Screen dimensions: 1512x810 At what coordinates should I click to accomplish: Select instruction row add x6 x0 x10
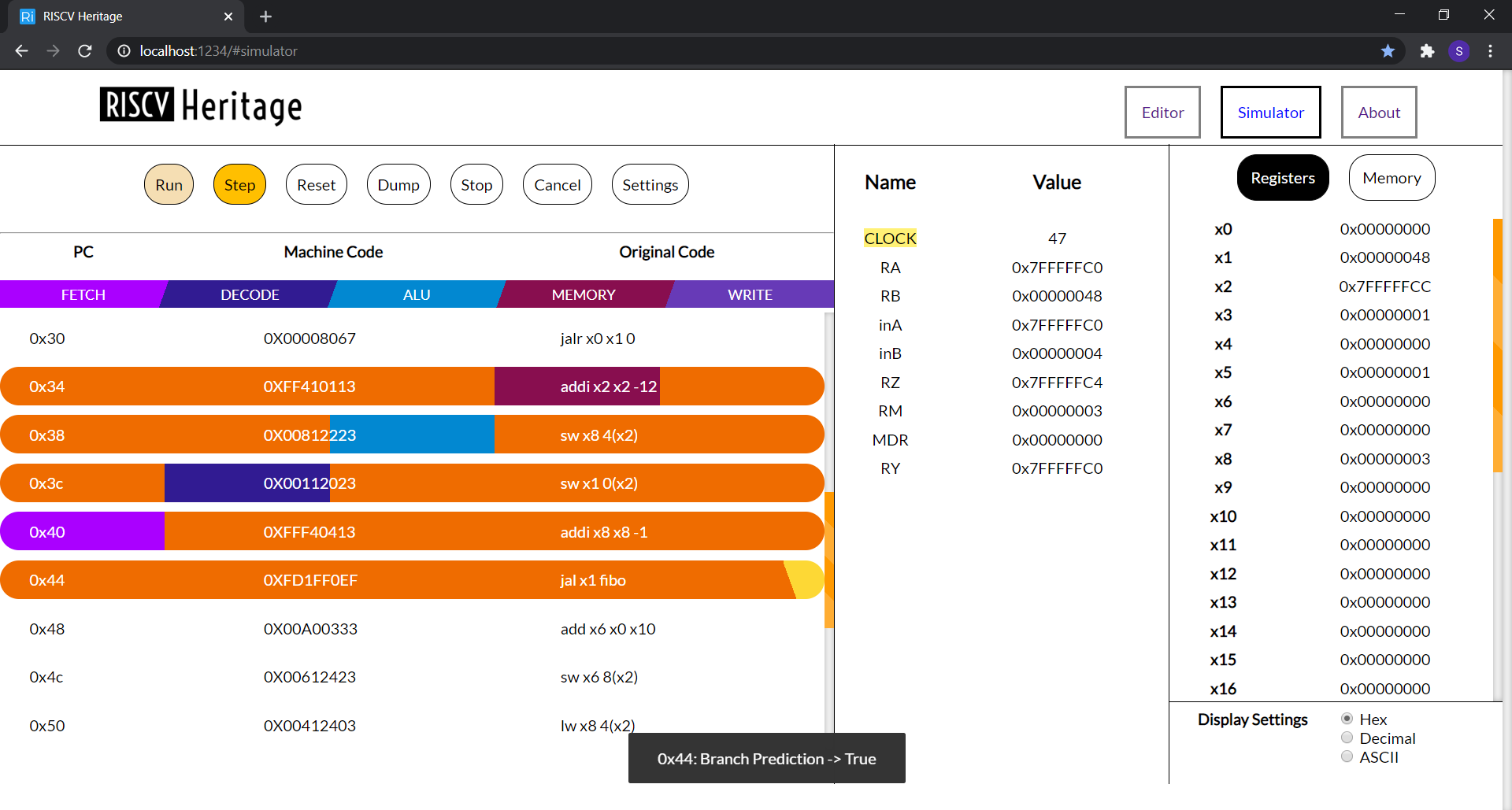pyautogui.click(x=412, y=629)
